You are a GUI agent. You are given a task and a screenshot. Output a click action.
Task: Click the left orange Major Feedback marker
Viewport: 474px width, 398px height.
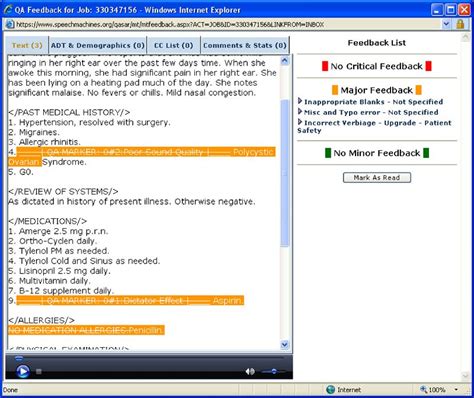point(335,90)
